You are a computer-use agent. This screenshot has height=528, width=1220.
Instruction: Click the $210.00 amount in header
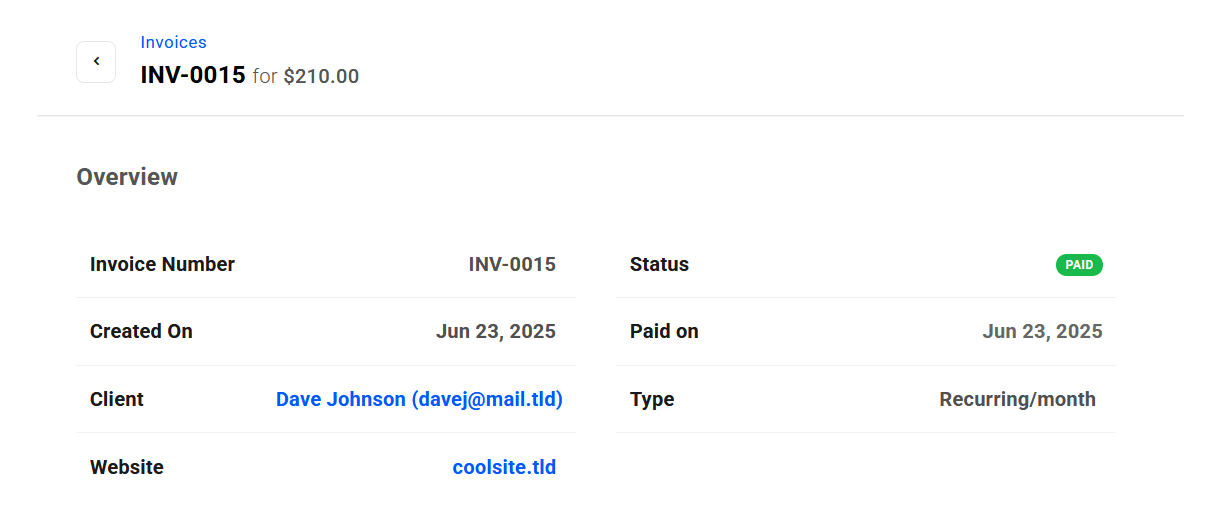321,76
